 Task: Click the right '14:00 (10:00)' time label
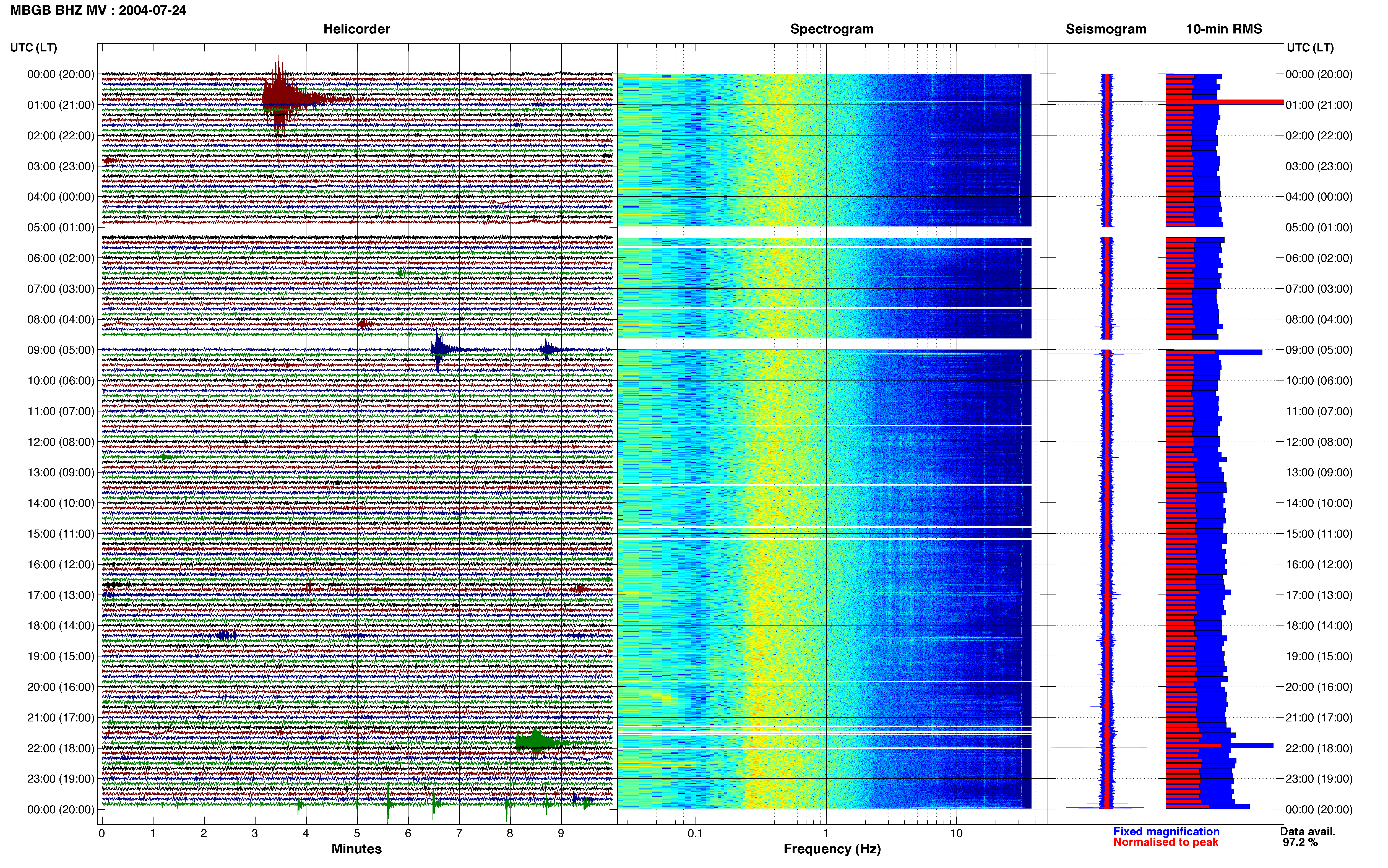1319,503
